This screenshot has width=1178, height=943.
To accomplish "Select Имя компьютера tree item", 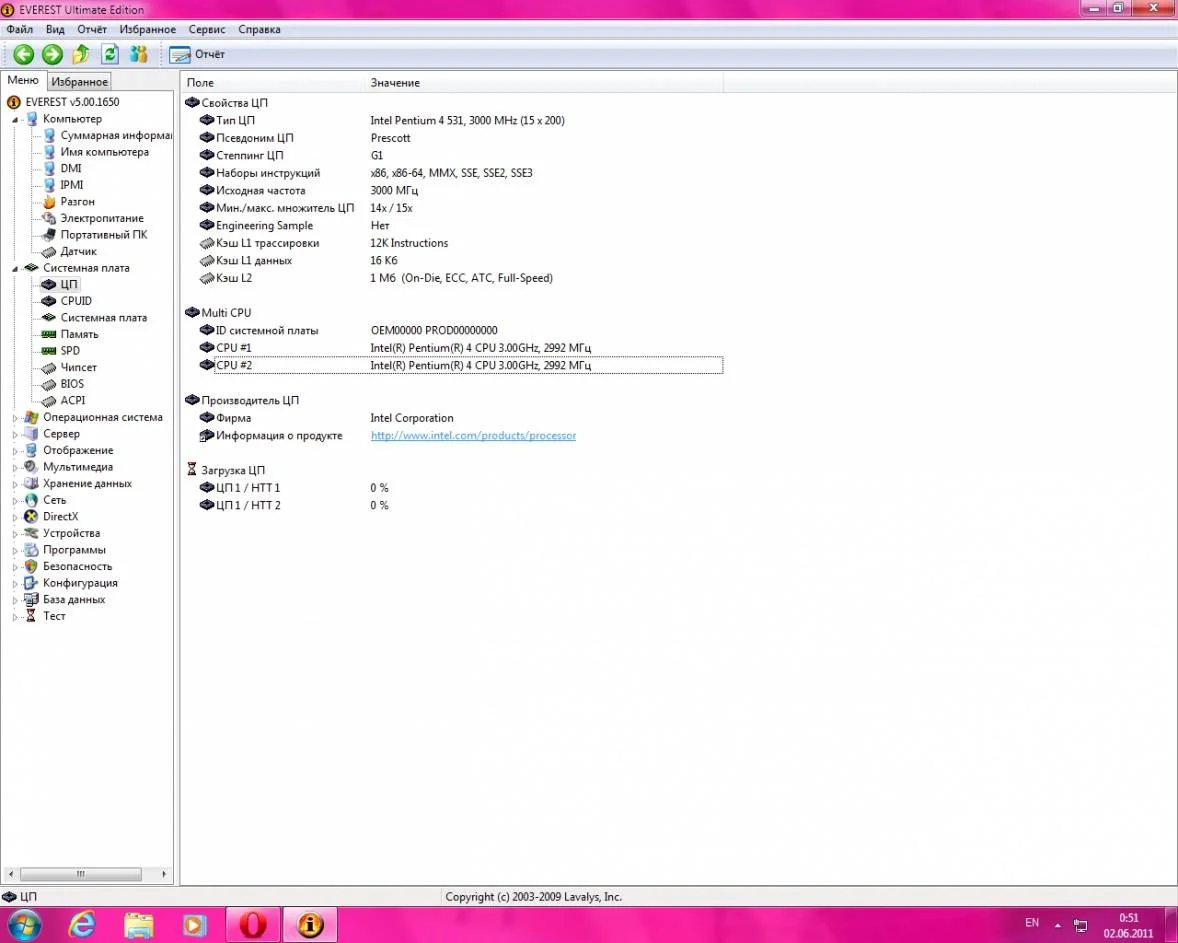I will click(x=104, y=152).
